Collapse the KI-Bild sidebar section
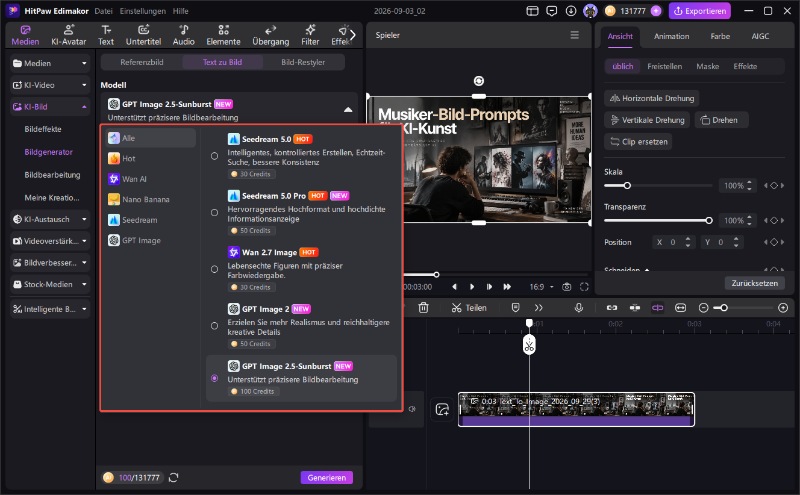The height and width of the screenshot is (495, 800). pyautogui.click(x=50, y=107)
